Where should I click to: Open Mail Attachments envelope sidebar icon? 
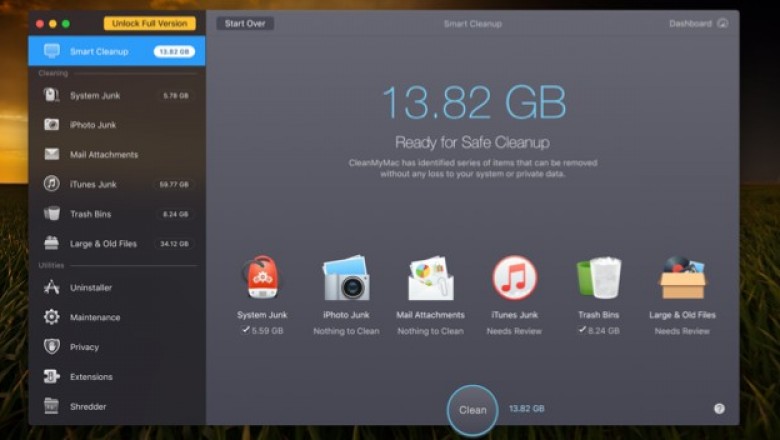coord(52,154)
